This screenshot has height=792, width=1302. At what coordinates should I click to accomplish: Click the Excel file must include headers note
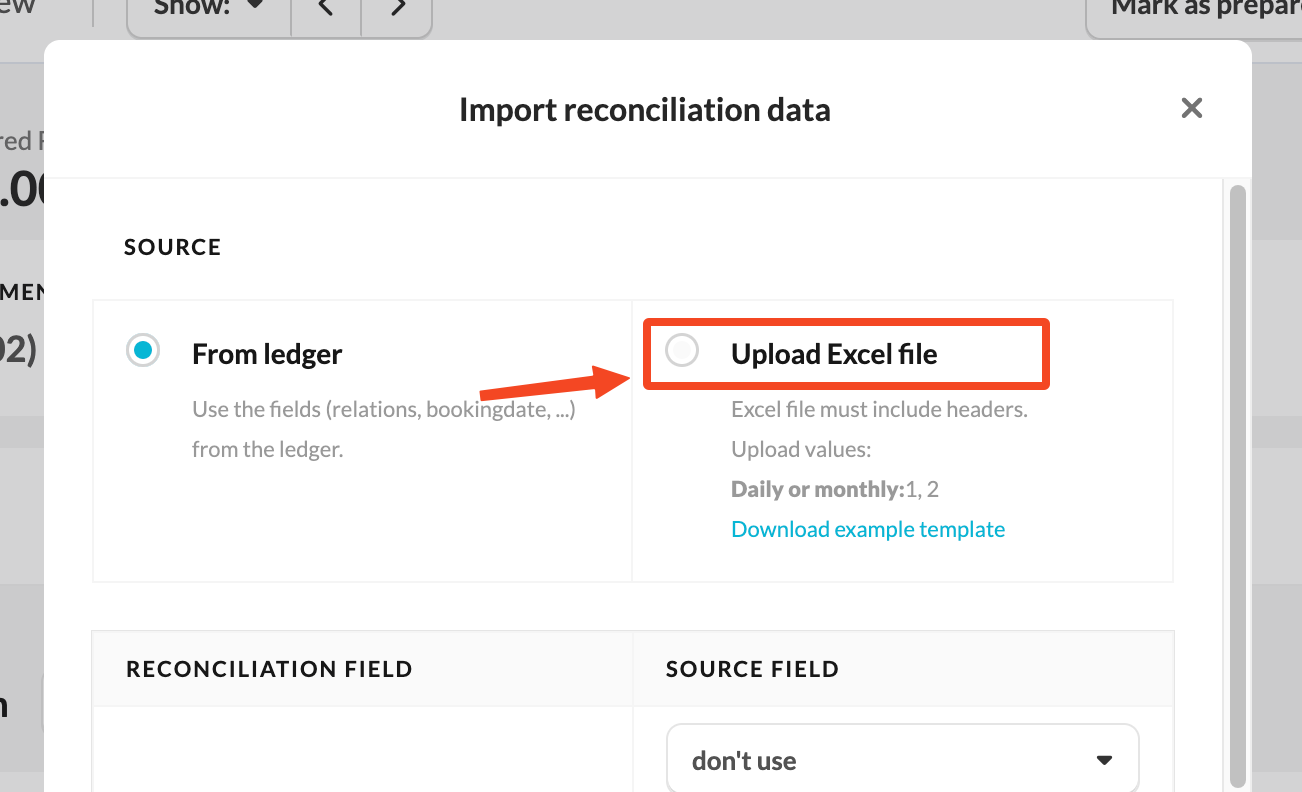(x=879, y=409)
